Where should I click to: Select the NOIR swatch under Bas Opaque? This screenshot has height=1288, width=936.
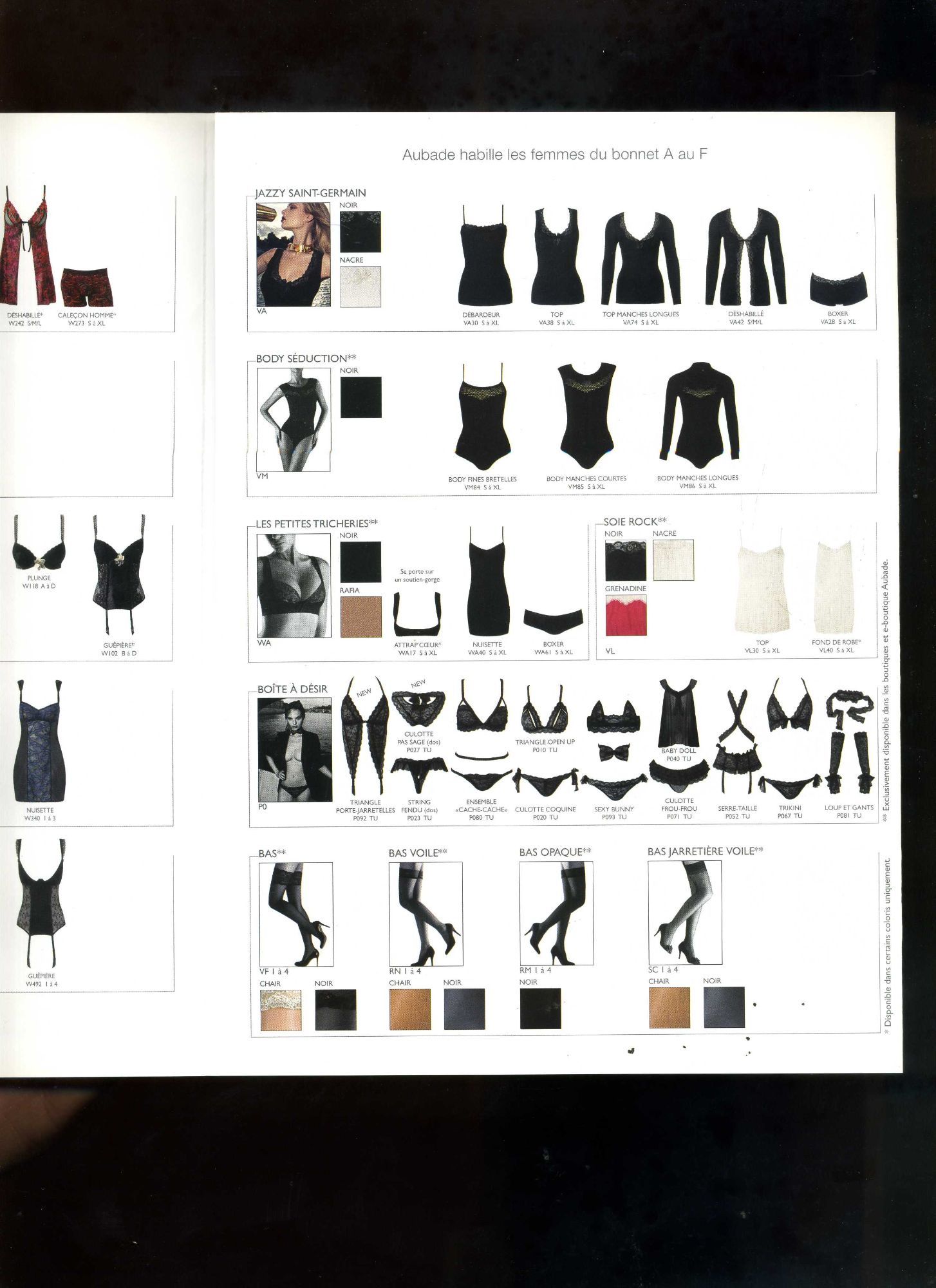[541, 1009]
